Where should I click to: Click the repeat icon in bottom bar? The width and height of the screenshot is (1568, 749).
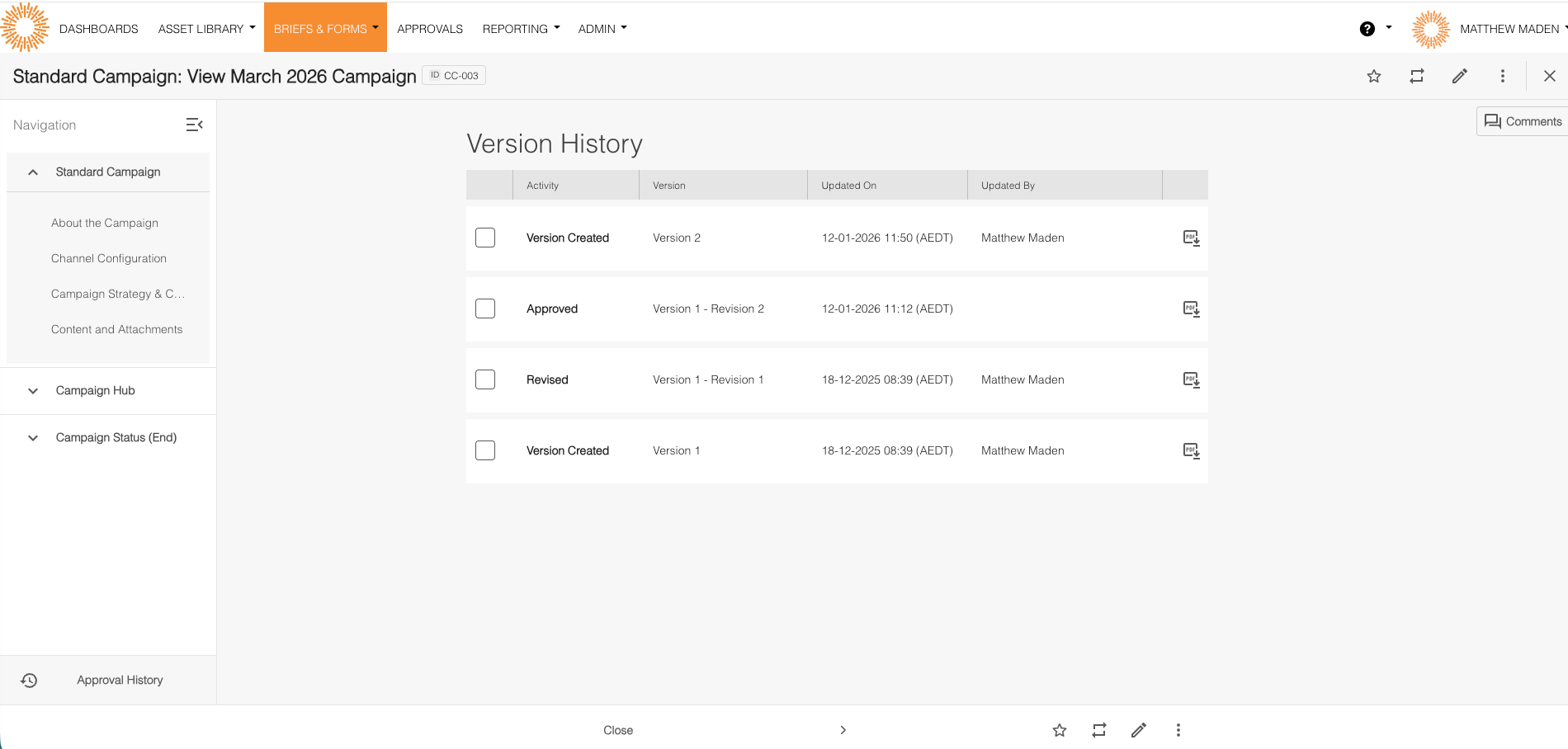[x=1098, y=730]
